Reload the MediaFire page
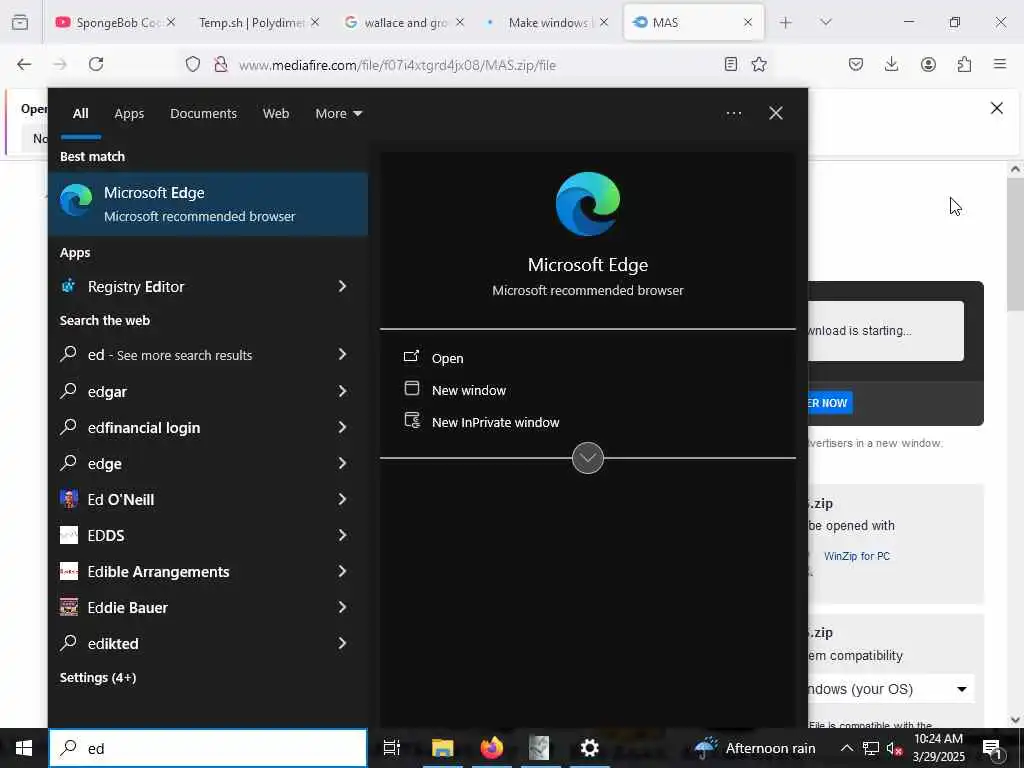 click(x=96, y=64)
